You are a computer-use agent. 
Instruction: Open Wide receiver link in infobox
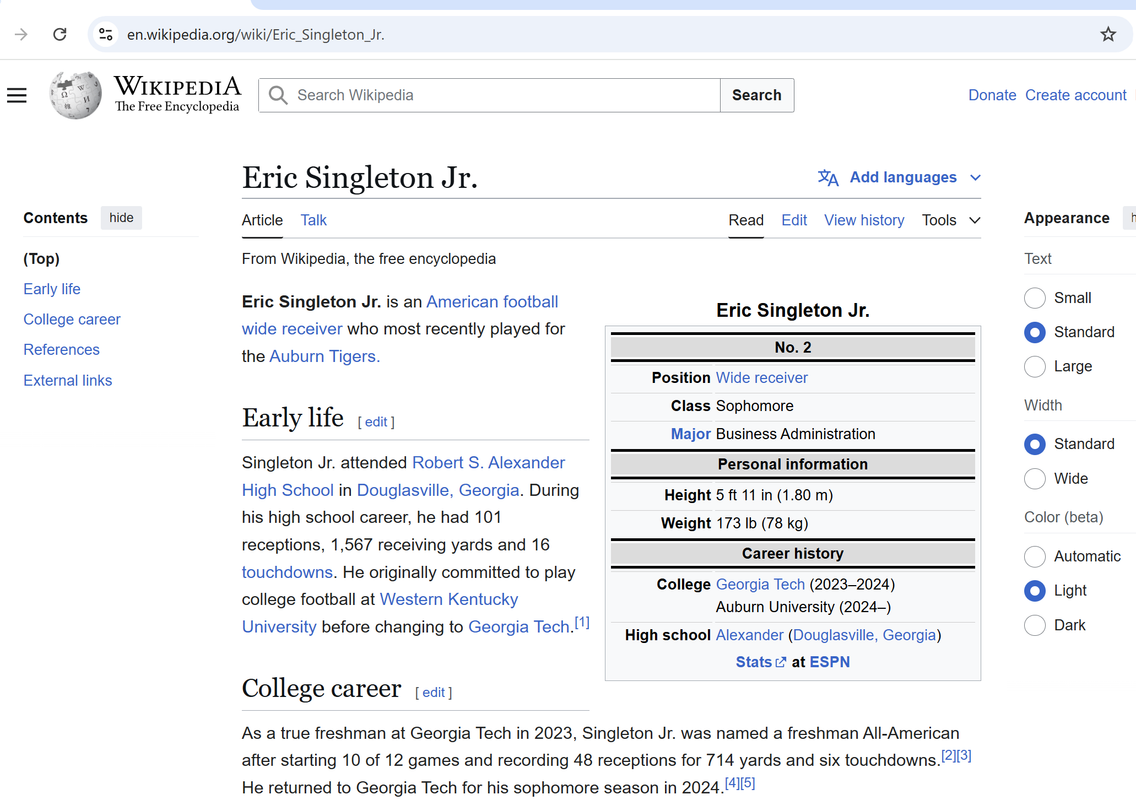(761, 378)
